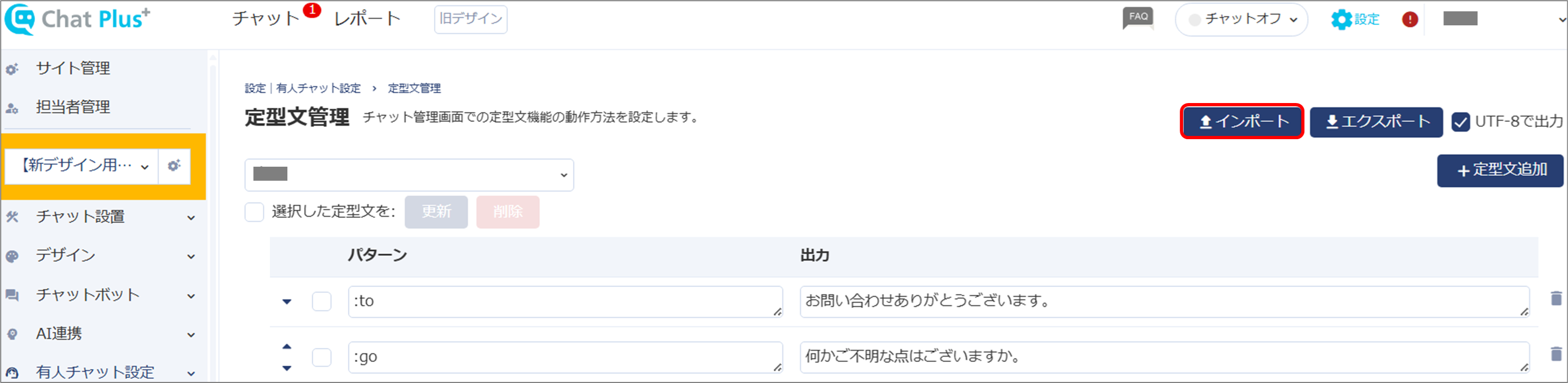The width and height of the screenshot is (1568, 383).
Task: Click the :go pattern text field
Action: pos(565,357)
